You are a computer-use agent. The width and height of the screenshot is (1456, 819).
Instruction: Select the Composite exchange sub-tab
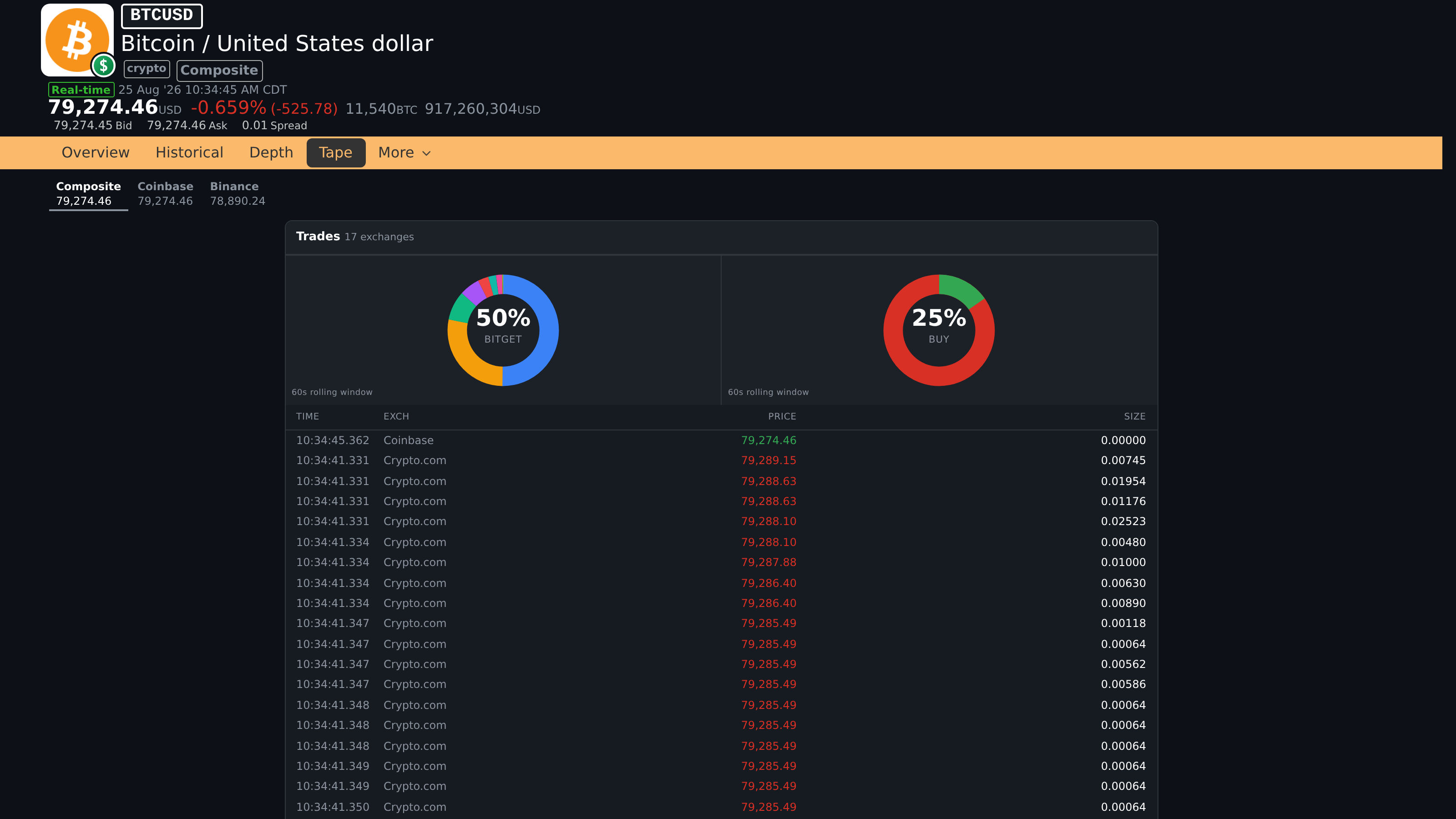[x=88, y=193]
